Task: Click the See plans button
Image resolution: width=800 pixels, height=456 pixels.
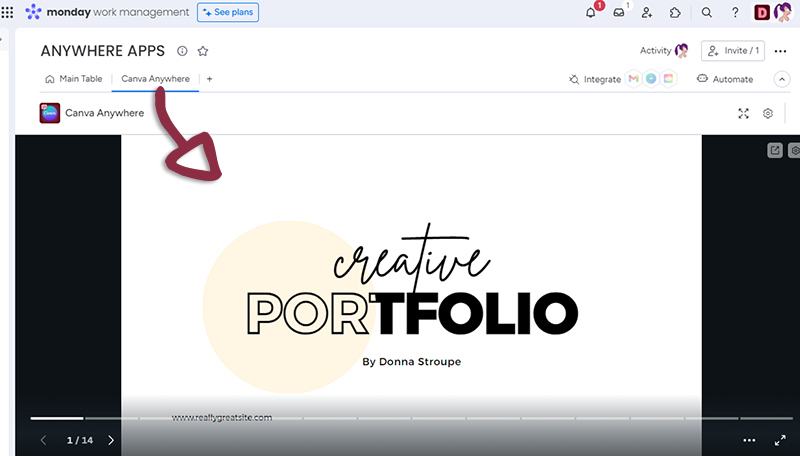Action: [x=228, y=13]
